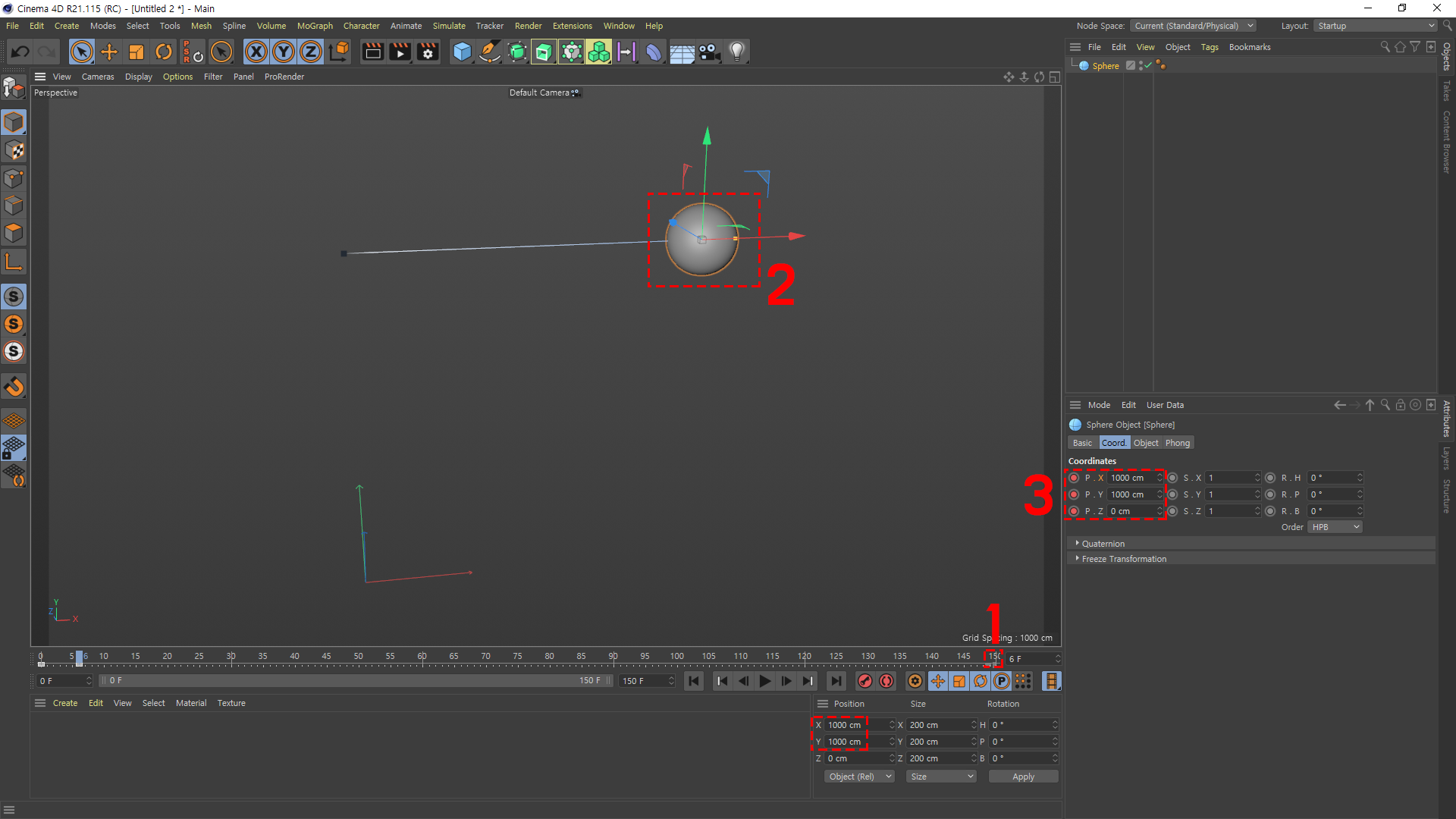Record active objects keyframe button
This screenshot has height=819, width=1456.
coord(864,681)
